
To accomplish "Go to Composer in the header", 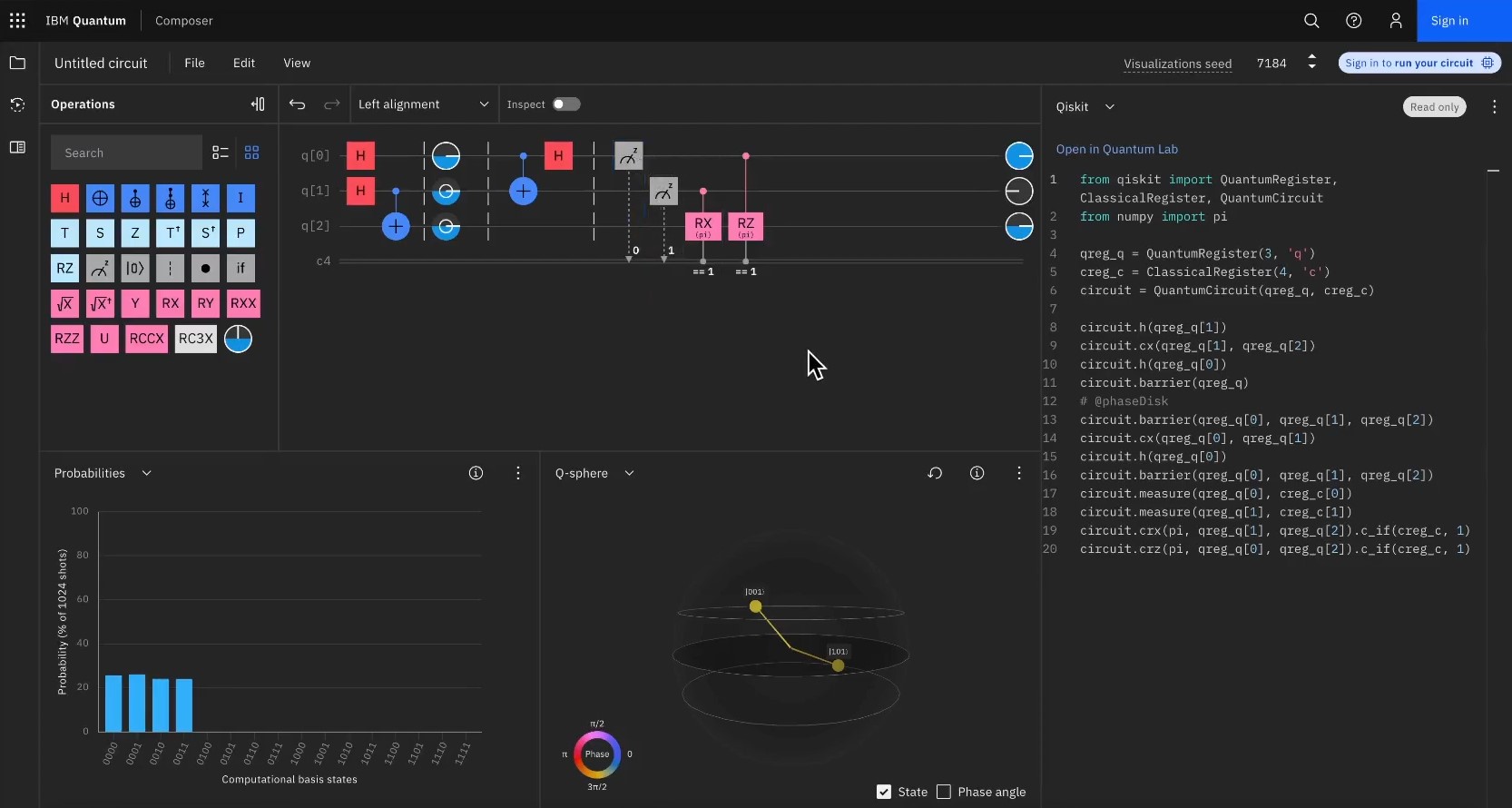I will [184, 20].
